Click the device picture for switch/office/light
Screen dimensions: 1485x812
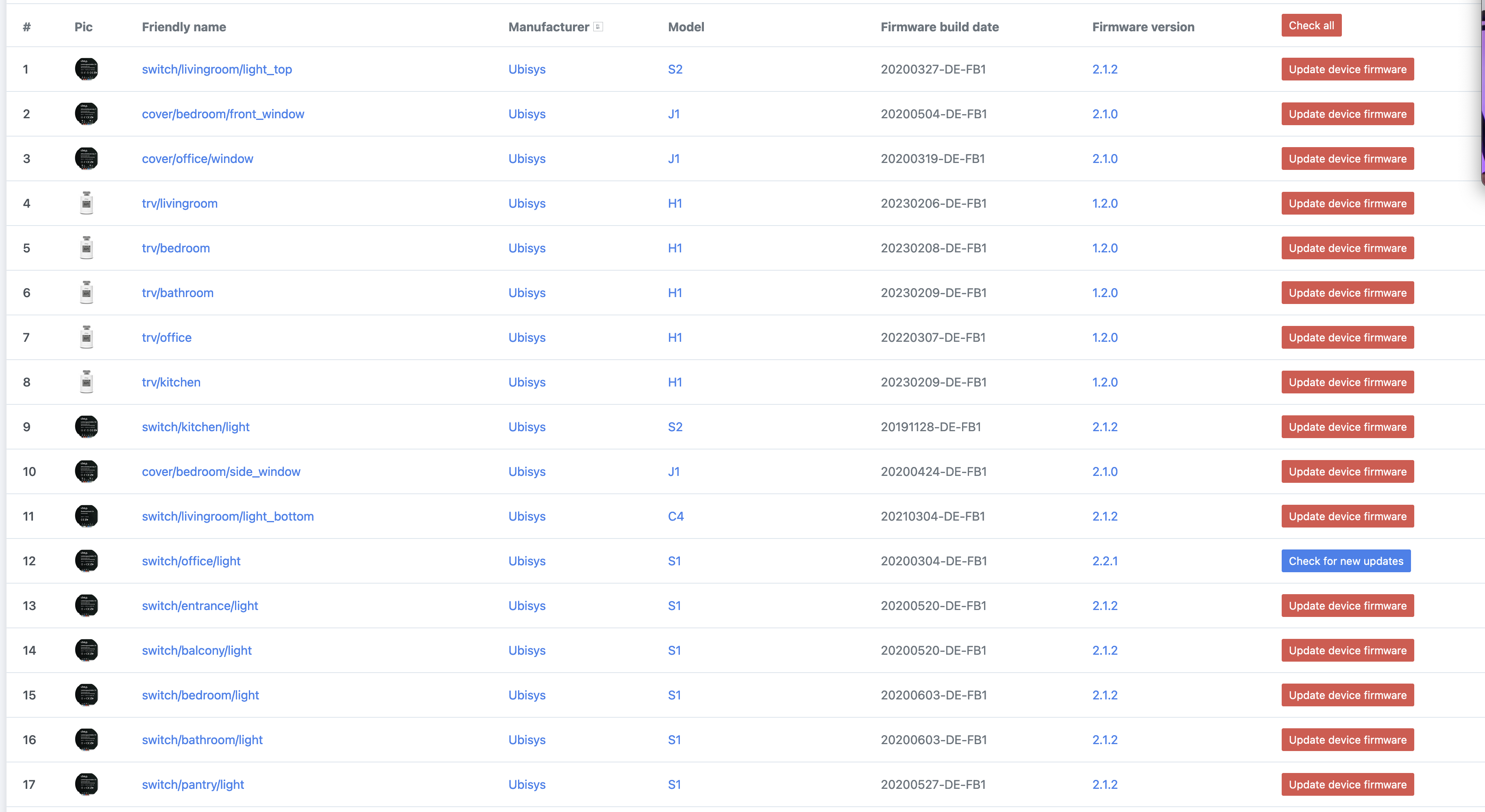click(87, 560)
